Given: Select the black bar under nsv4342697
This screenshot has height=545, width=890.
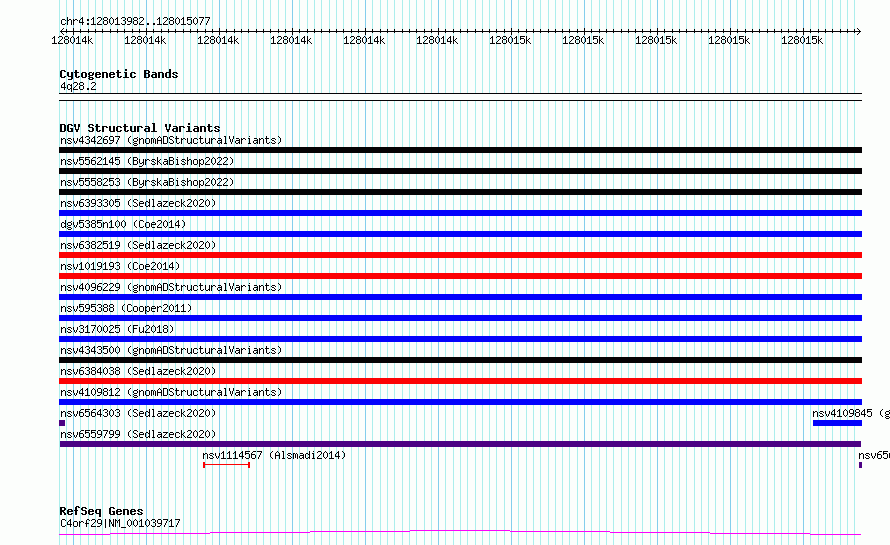Looking at the screenshot, I should click(460, 150).
